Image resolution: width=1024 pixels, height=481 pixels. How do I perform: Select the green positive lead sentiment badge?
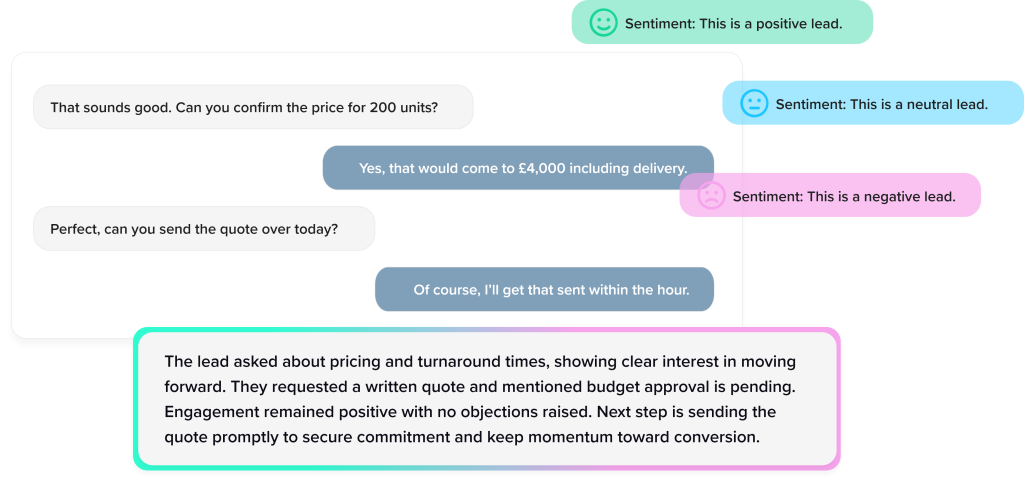tap(722, 23)
